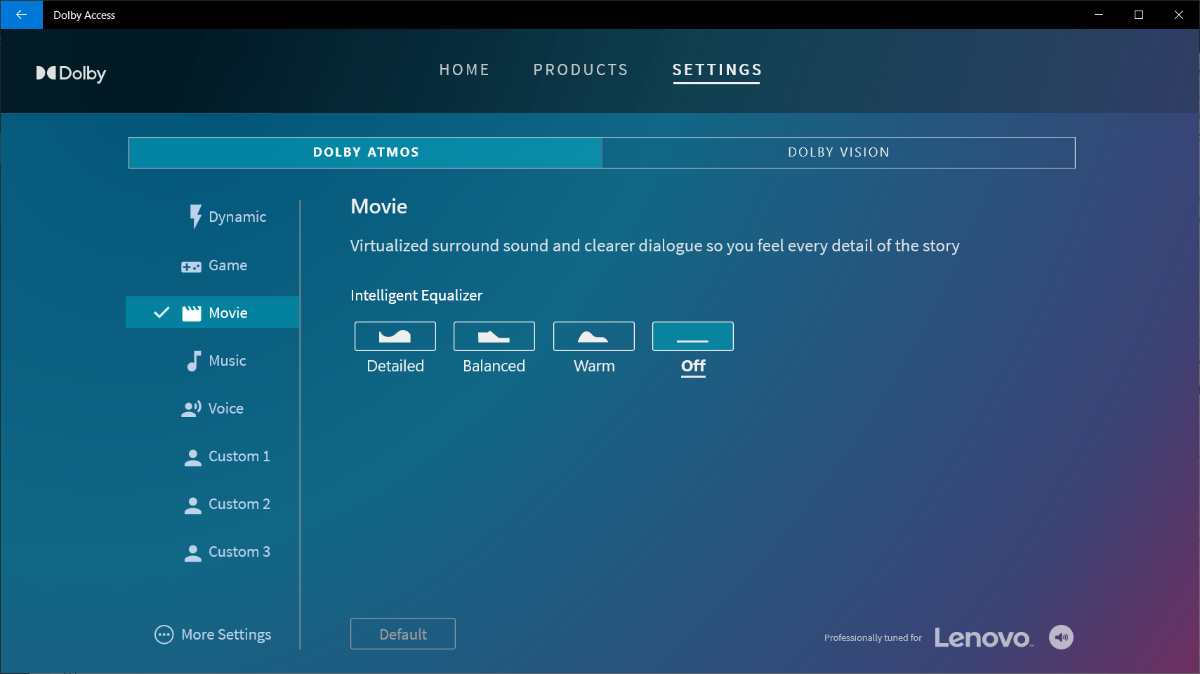This screenshot has height=674, width=1200.
Task: Click the speaker icon beside Lenovo
Action: (x=1061, y=637)
